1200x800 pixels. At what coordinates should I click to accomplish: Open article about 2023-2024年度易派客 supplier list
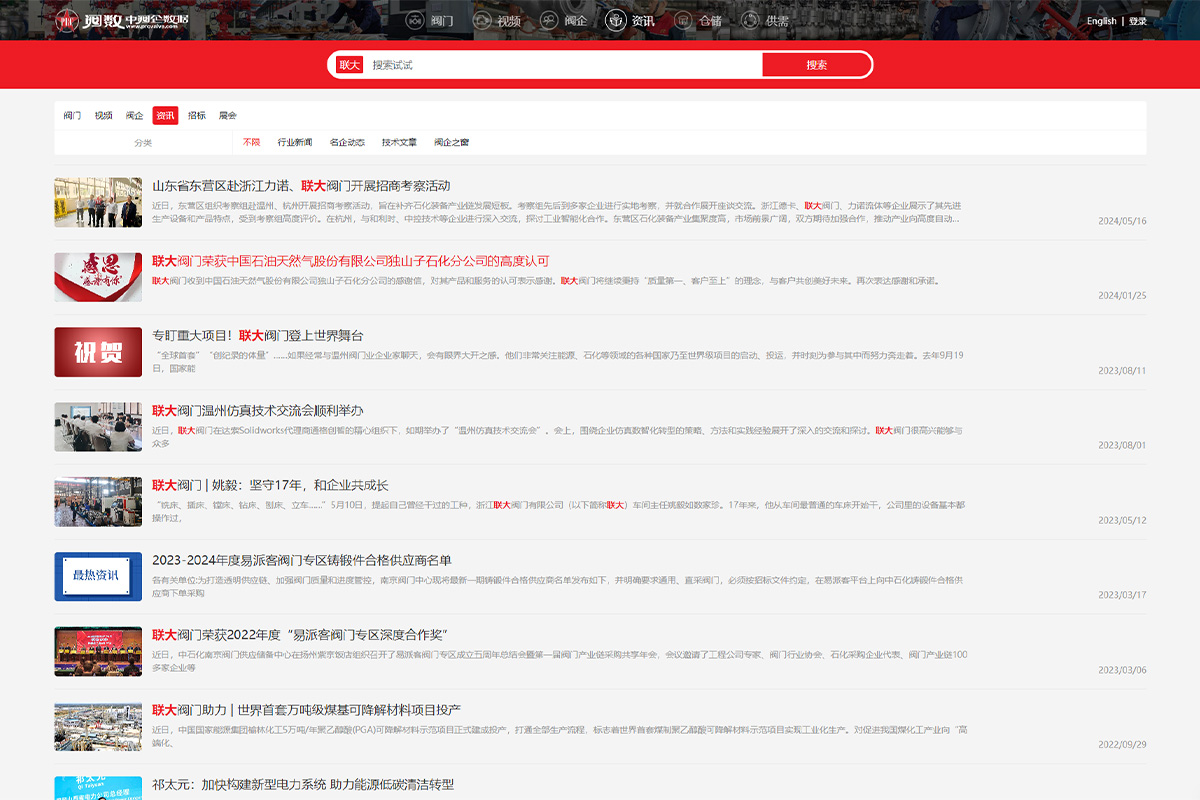tap(301, 560)
